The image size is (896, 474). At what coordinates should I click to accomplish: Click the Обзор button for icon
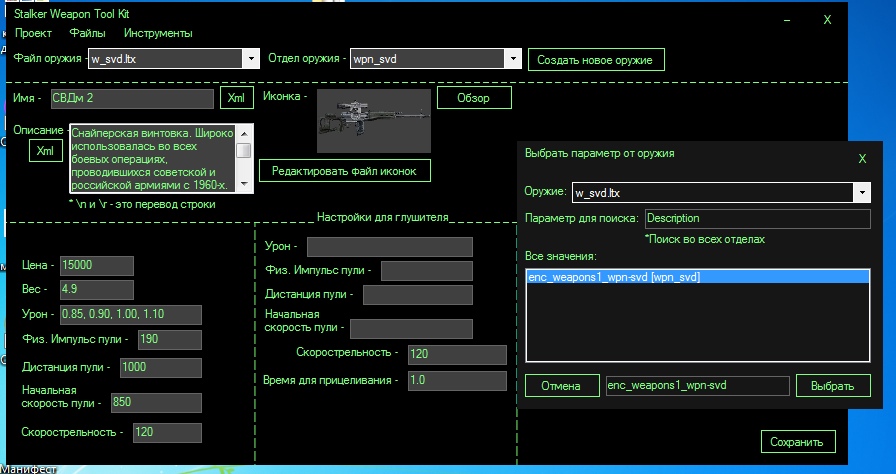click(474, 98)
